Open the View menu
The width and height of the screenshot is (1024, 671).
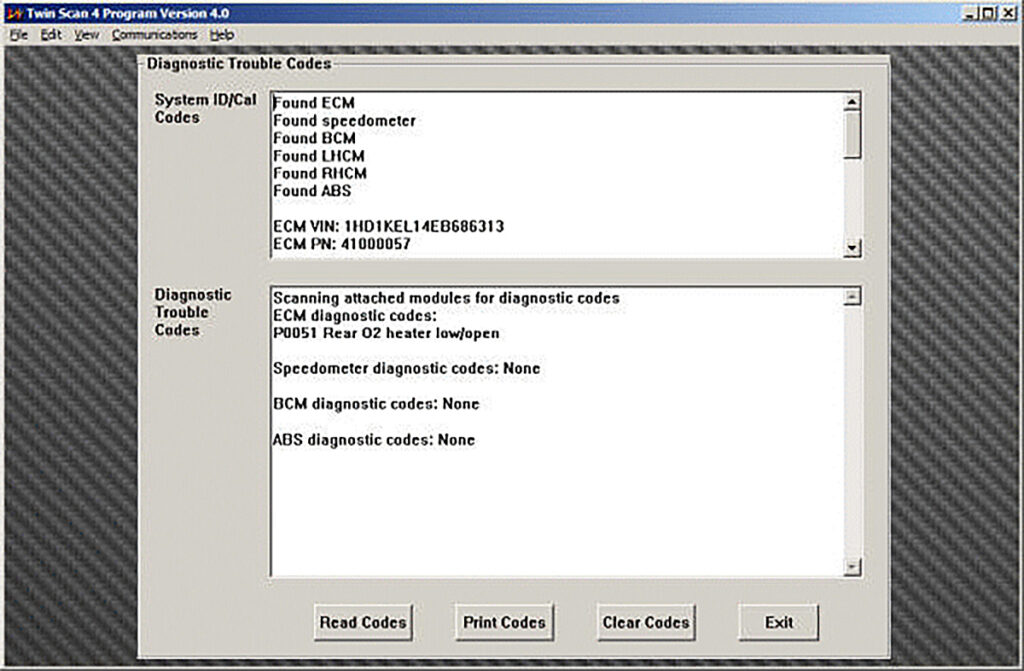[86, 35]
